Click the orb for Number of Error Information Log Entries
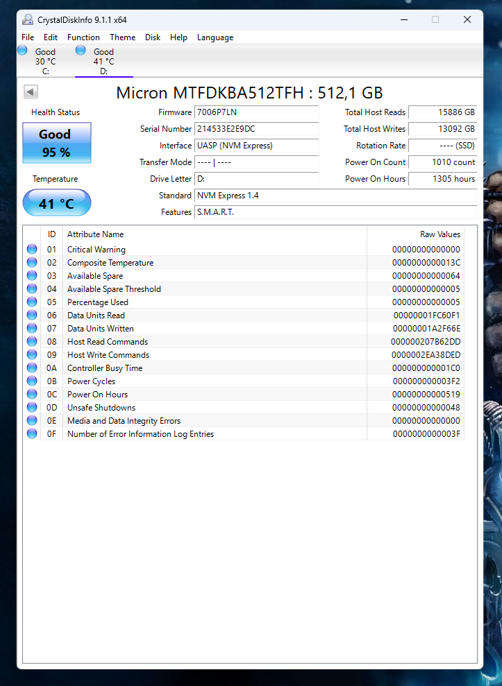502x686 pixels. [32, 434]
